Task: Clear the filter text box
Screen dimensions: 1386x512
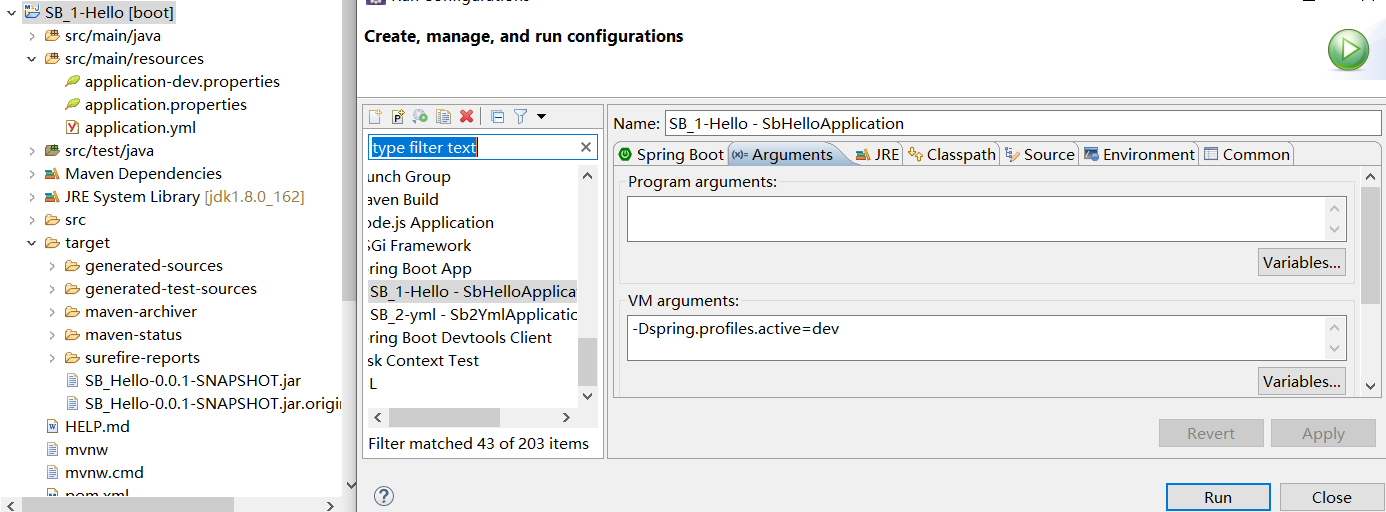Action: point(586,148)
